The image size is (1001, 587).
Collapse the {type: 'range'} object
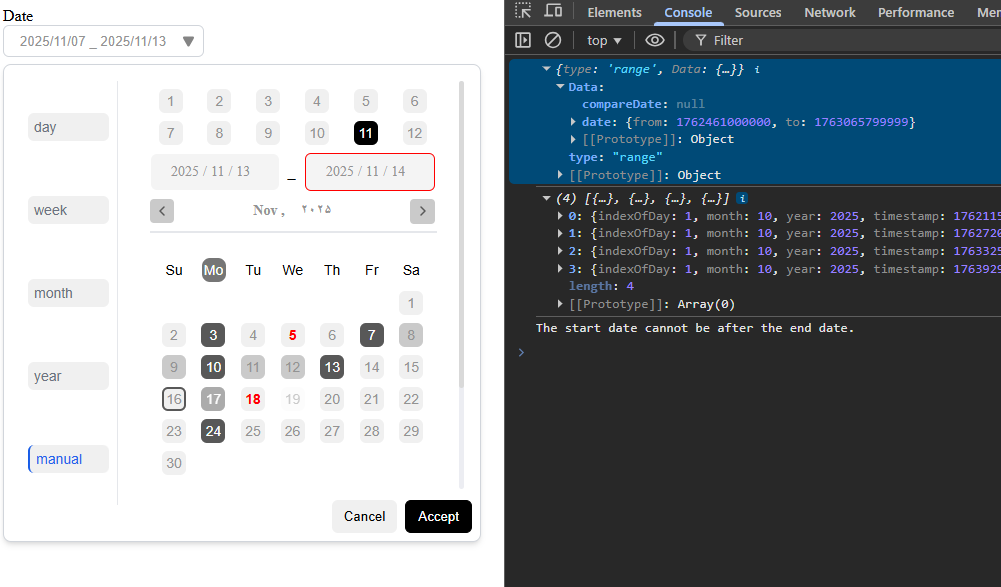pyautogui.click(x=546, y=69)
